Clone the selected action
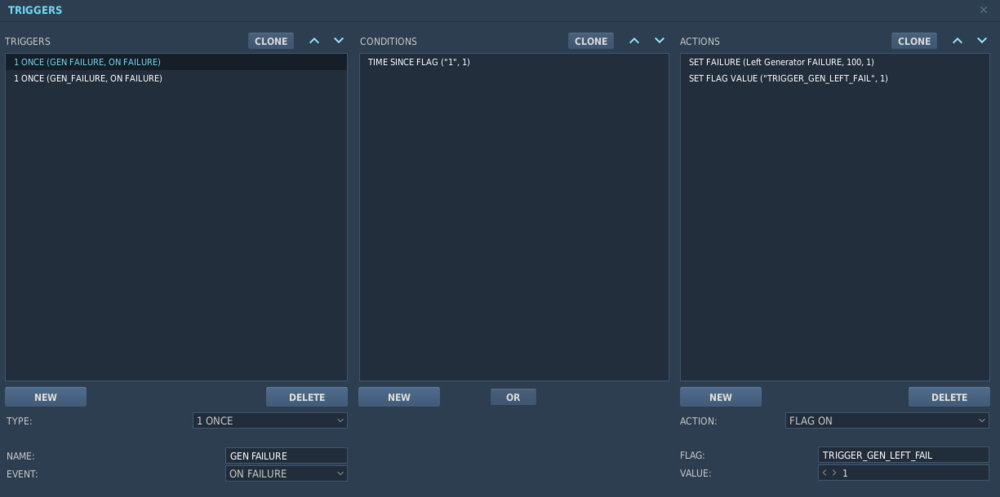Screen dimensions: 1000x497 914,41
